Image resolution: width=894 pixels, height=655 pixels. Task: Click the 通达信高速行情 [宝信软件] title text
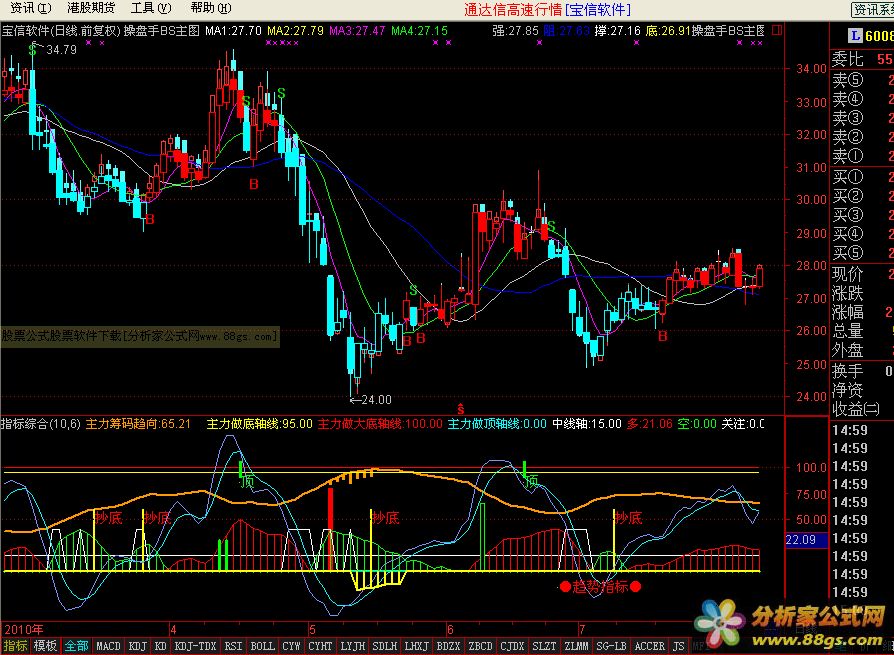[x=547, y=10]
